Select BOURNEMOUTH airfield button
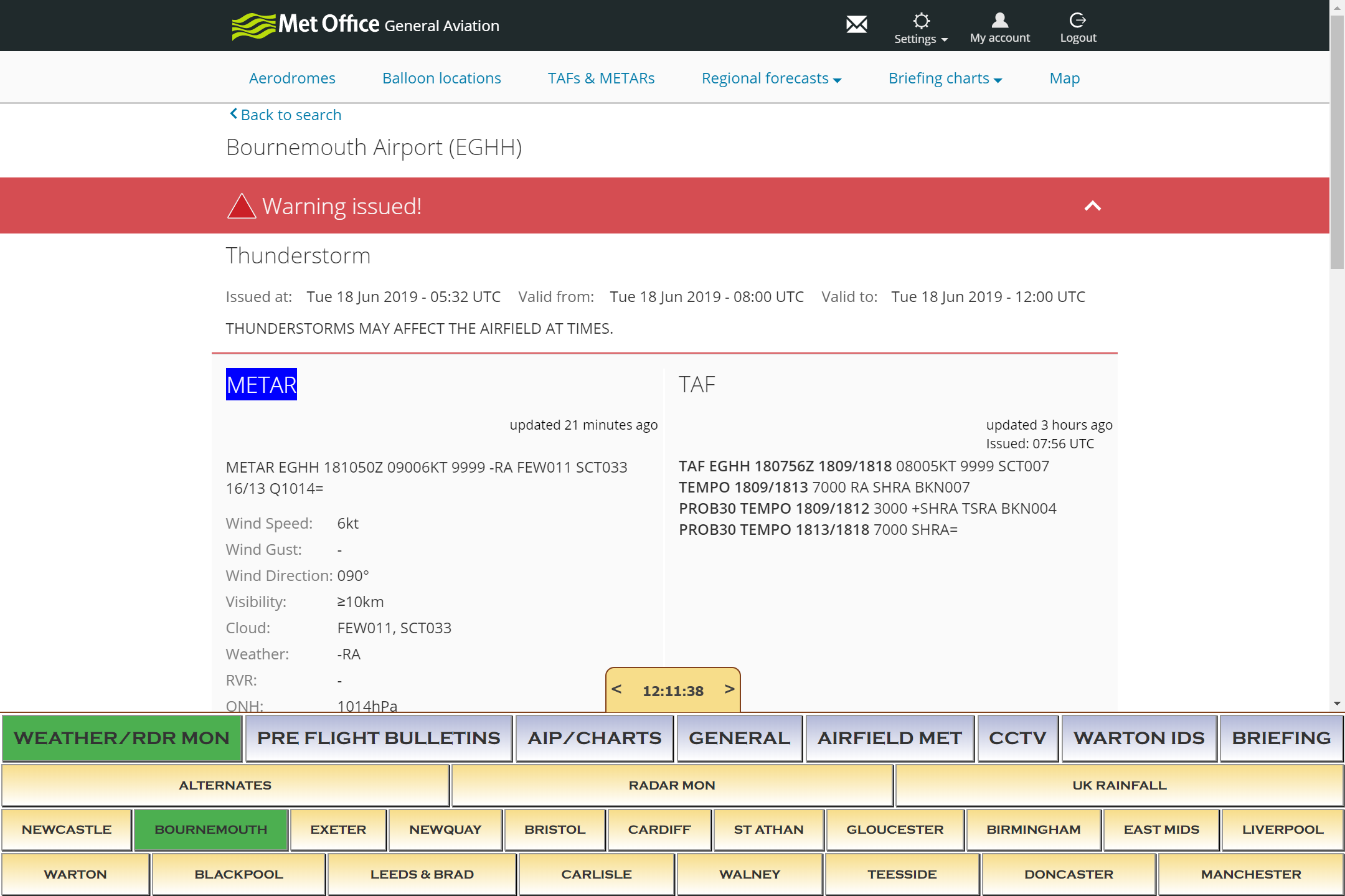This screenshot has height=896, width=1345. [x=211, y=830]
